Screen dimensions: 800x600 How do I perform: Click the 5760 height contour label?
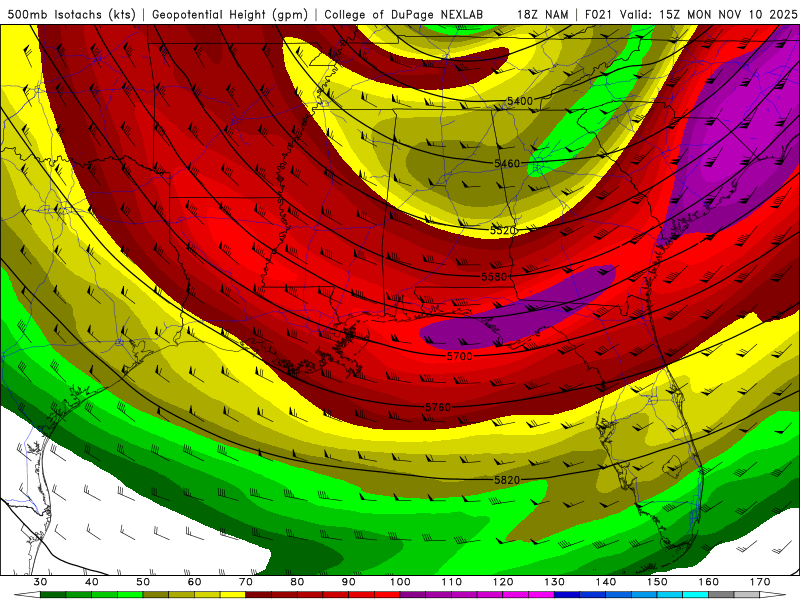438,407
